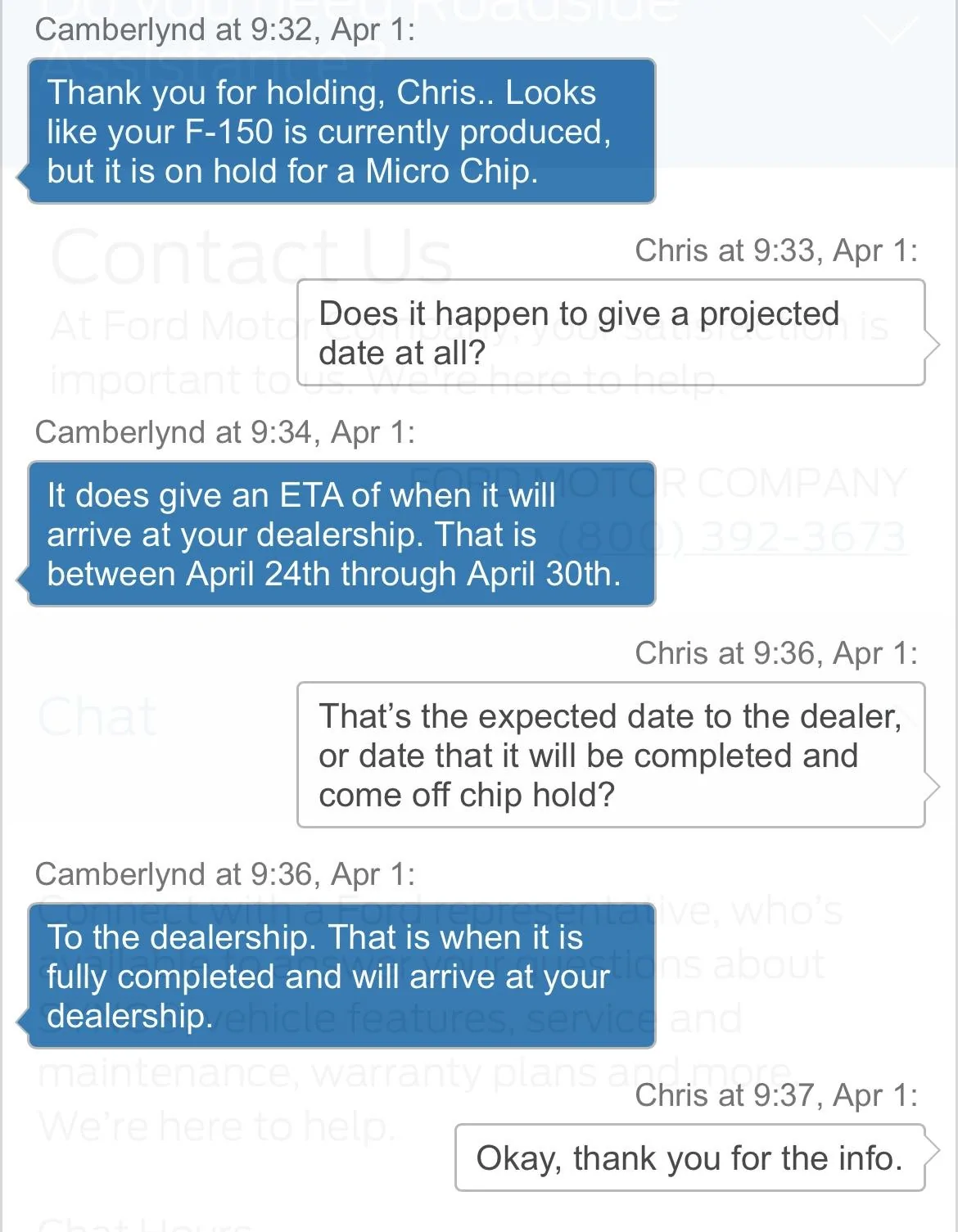
Task: Click the "Chris at 9:36, Apr 1" timestamp
Action: coord(775,653)
